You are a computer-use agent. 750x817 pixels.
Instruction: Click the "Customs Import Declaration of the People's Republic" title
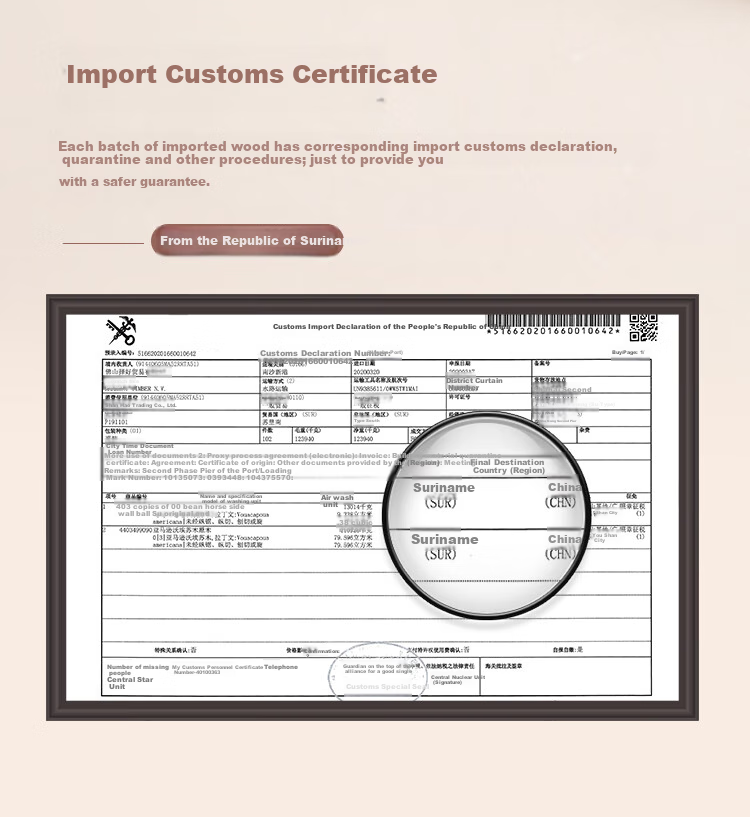(x=379, y=327)
